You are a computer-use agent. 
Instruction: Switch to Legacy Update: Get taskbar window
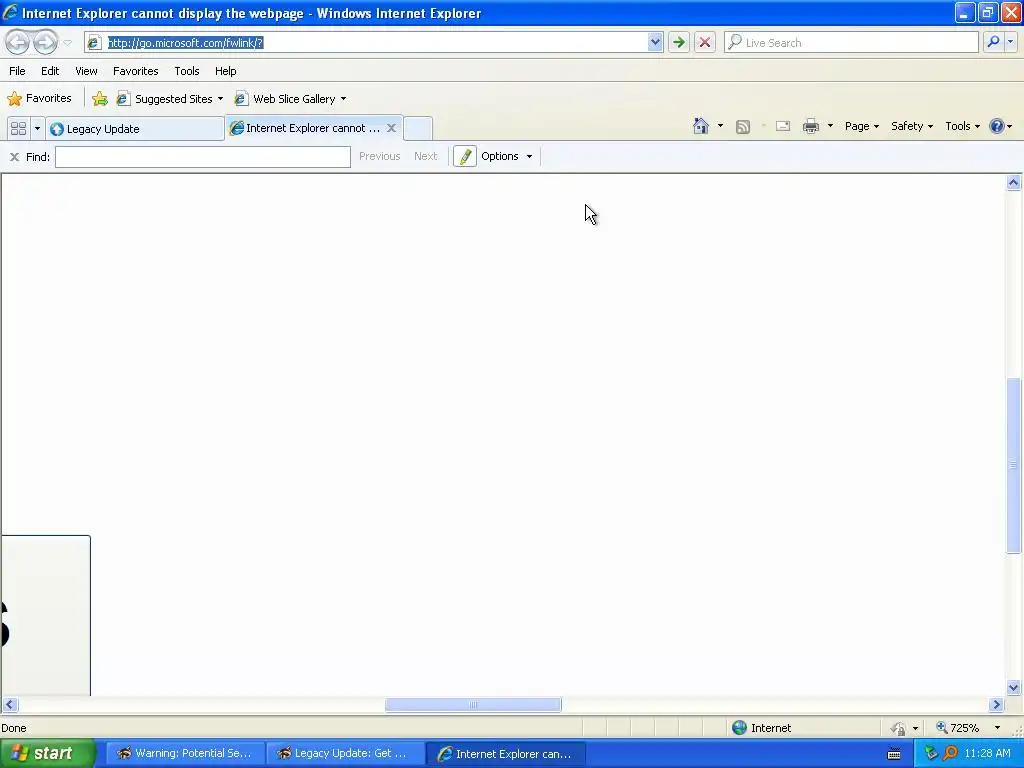point(344,753)
